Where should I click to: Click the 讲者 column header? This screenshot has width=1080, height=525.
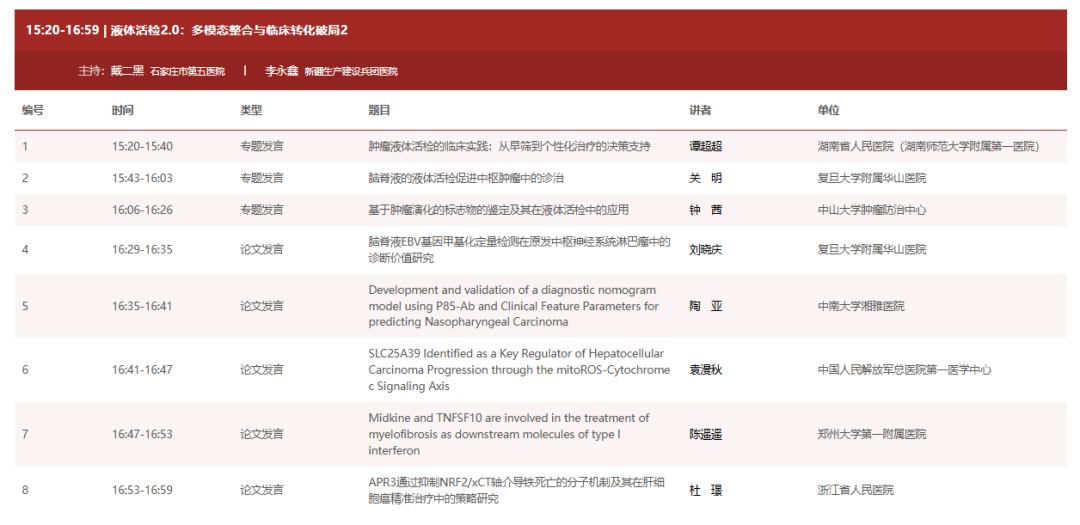pyautogui.click(x=700, y=110)
